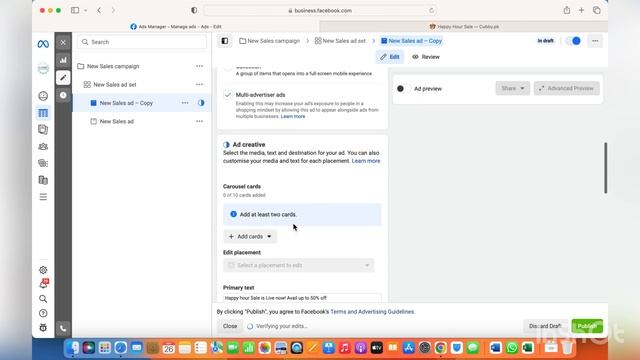Select New Sales ad set in the tree
The image size is (640, 360).
[x=115, y=84]
